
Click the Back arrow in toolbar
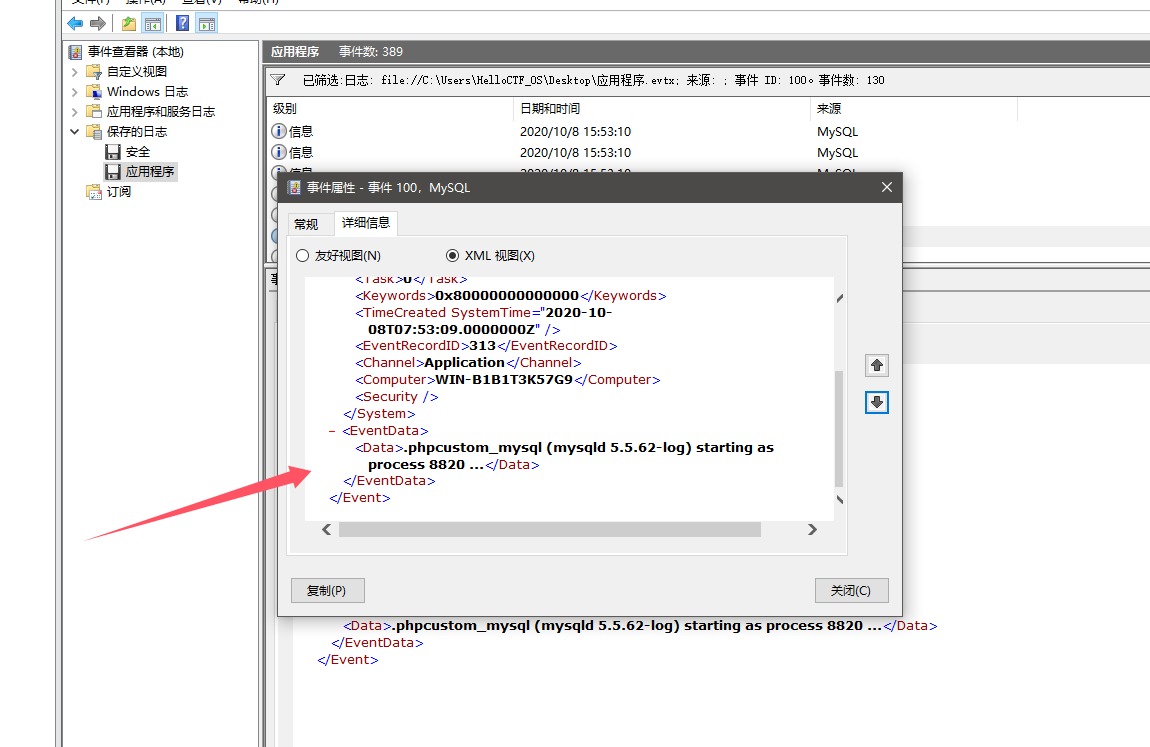pos(75,23)
